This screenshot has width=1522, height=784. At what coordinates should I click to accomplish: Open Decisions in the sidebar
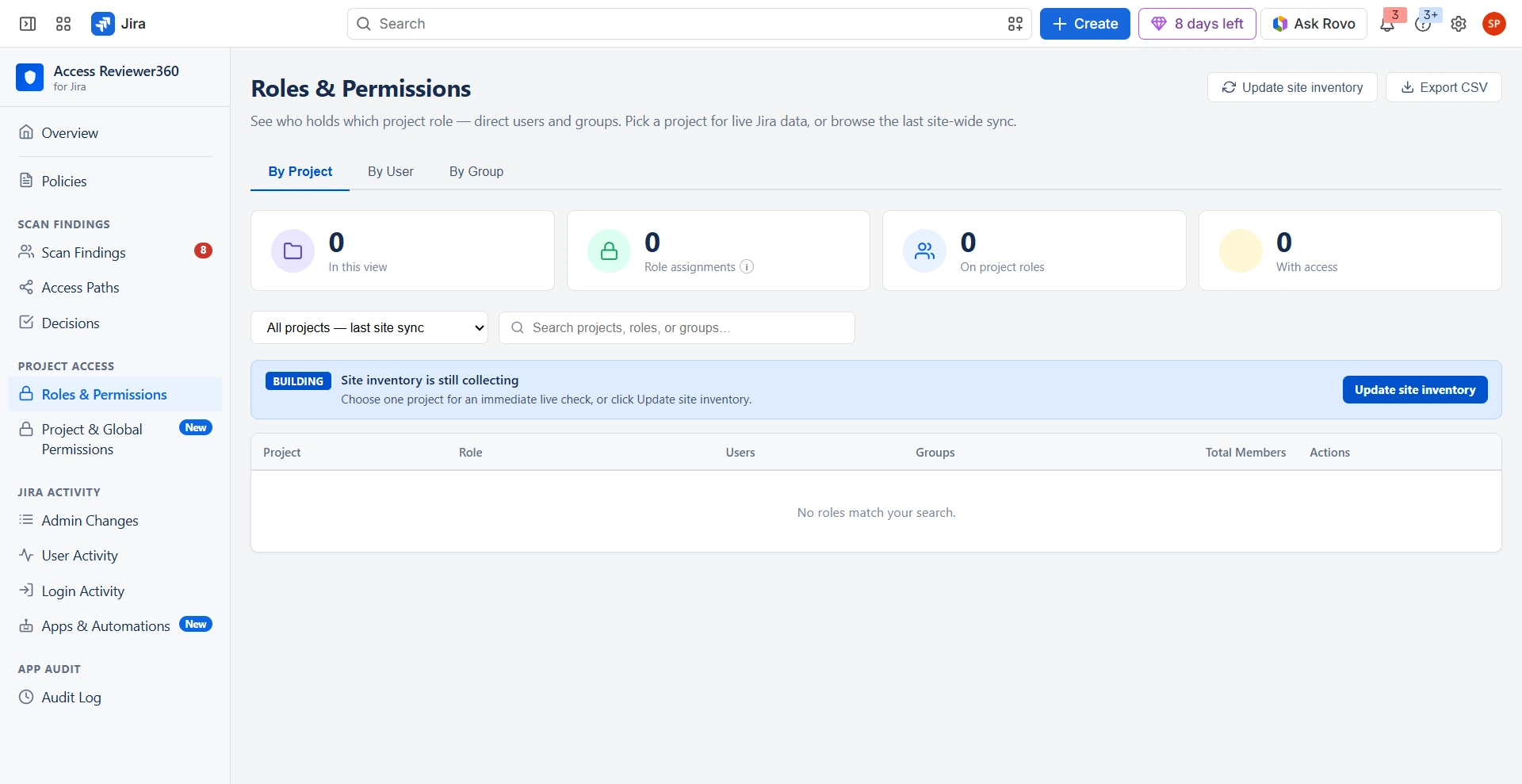[x=115, y=323]
